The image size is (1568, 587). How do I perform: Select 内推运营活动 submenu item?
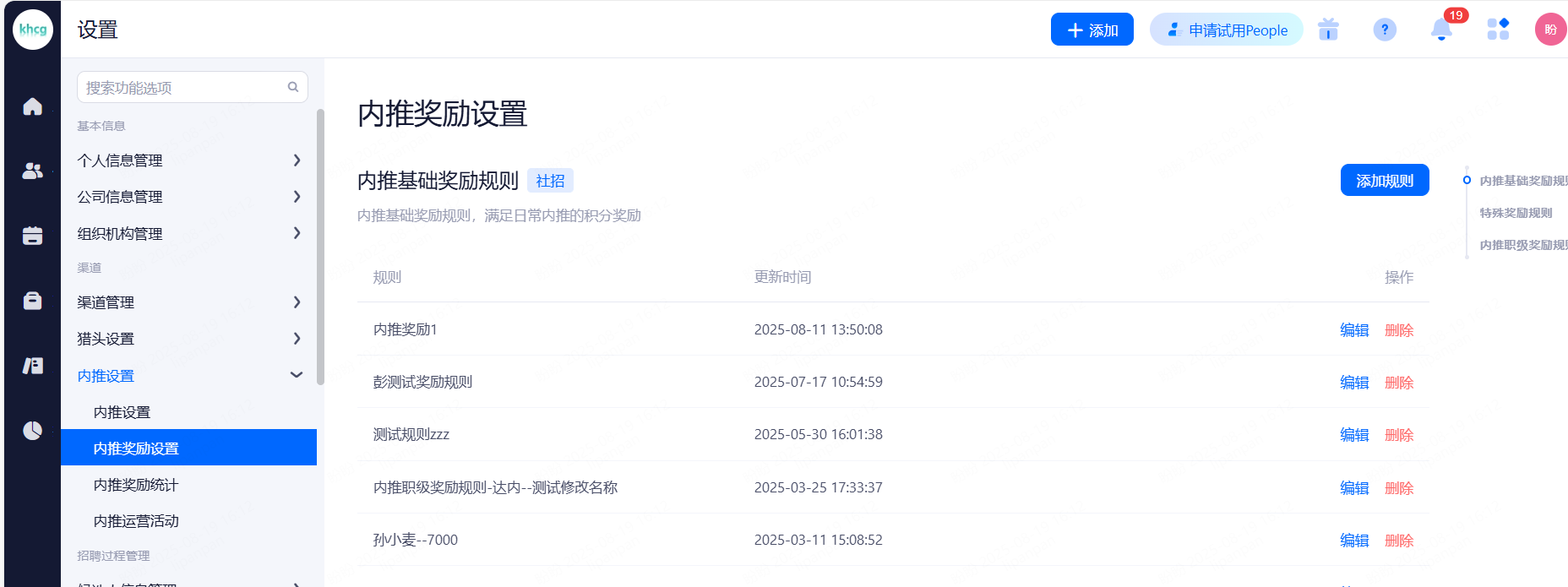pos(136,521)
